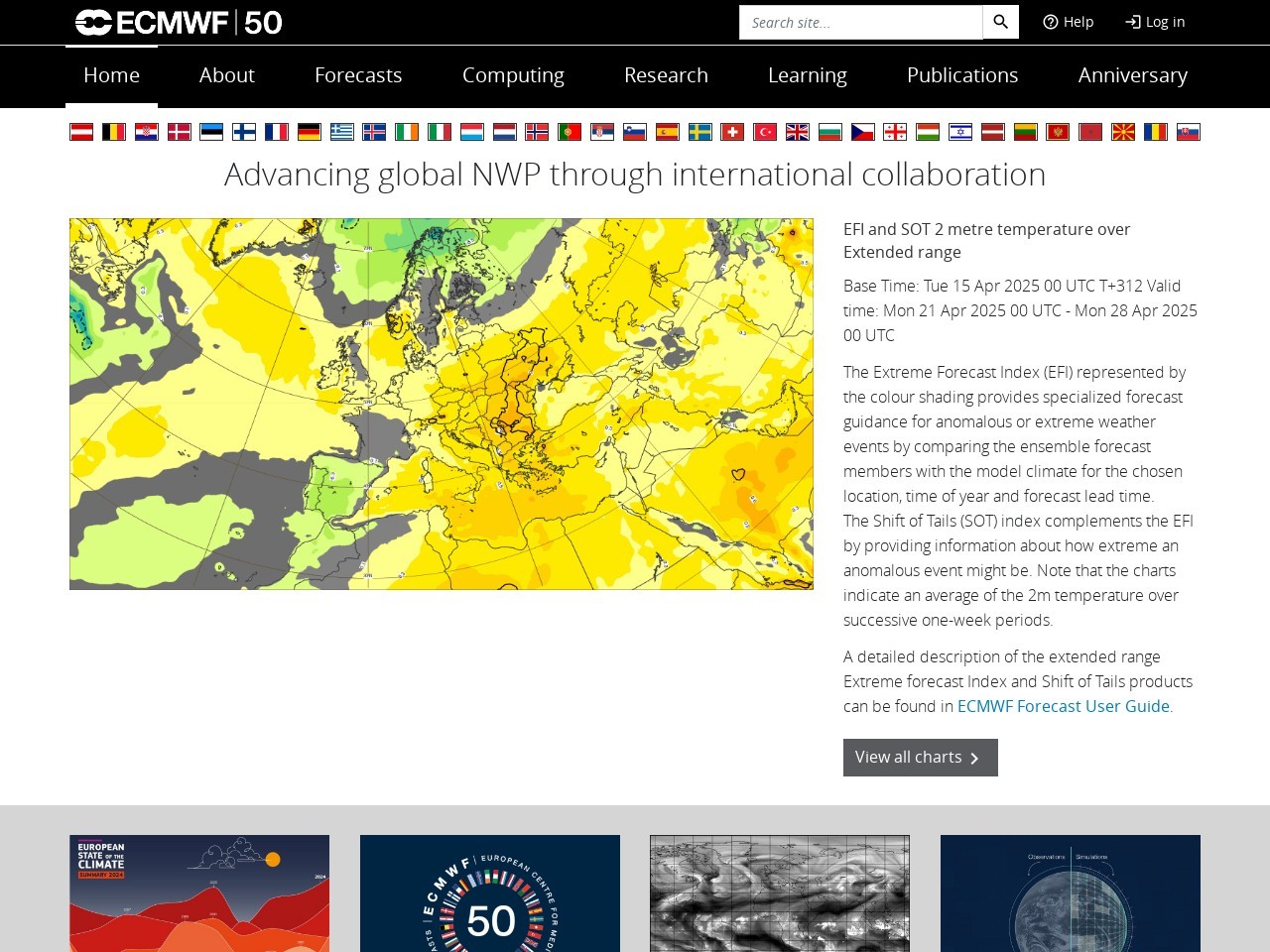Screen dimensions: 1270x952
Task: Open the EFI temperature map chart
Action: (x=442, y=404)
